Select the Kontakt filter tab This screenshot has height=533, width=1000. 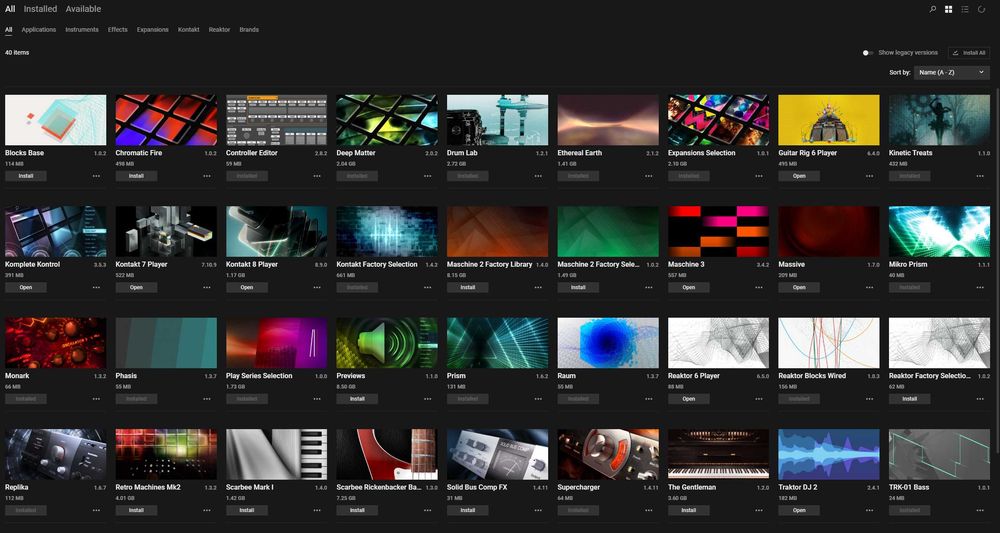pos(189,30)
